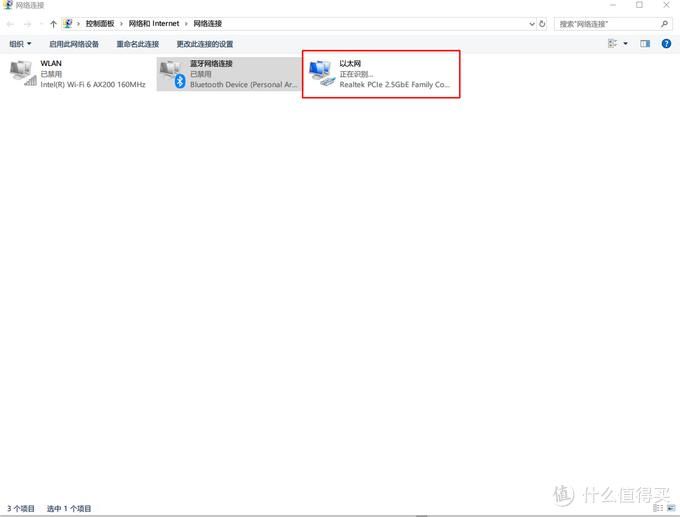The height and width of the screenshot is (517, 680).
Task: Close the 网络连接 window
Action: click(667, 5)
